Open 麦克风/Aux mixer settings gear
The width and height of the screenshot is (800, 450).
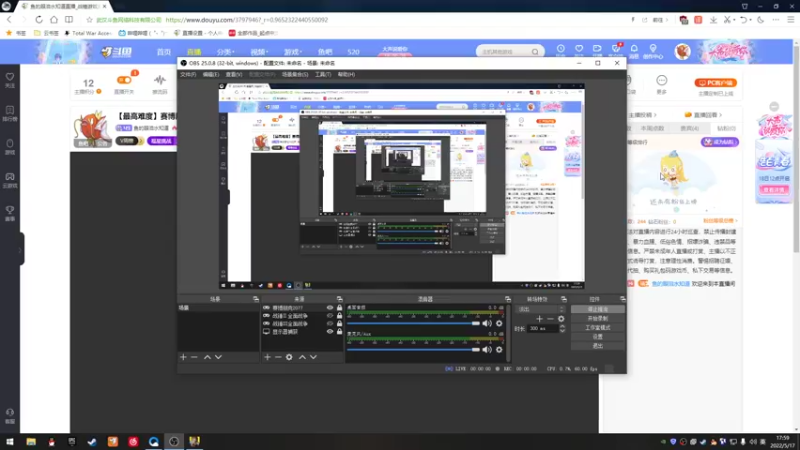pyautogui.click(x=499, y=349)
